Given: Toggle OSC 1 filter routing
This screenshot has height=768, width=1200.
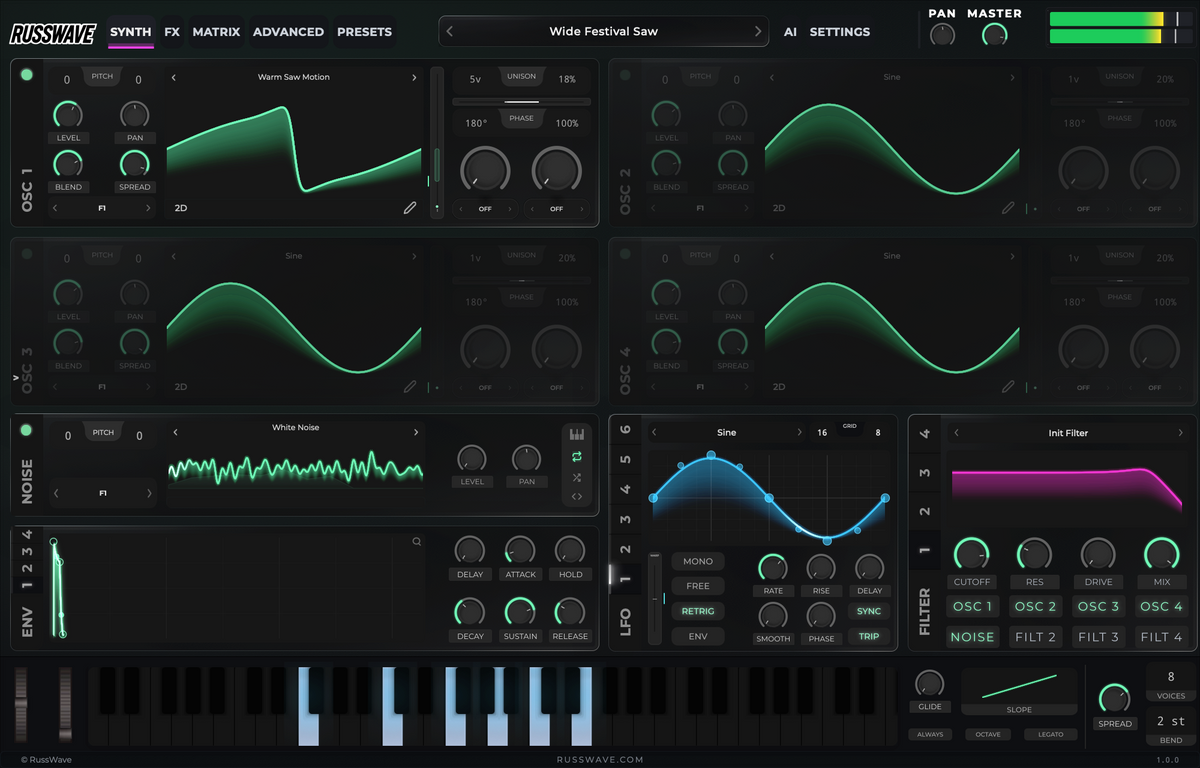Looking at the screenshot, I should click(973, 606).
